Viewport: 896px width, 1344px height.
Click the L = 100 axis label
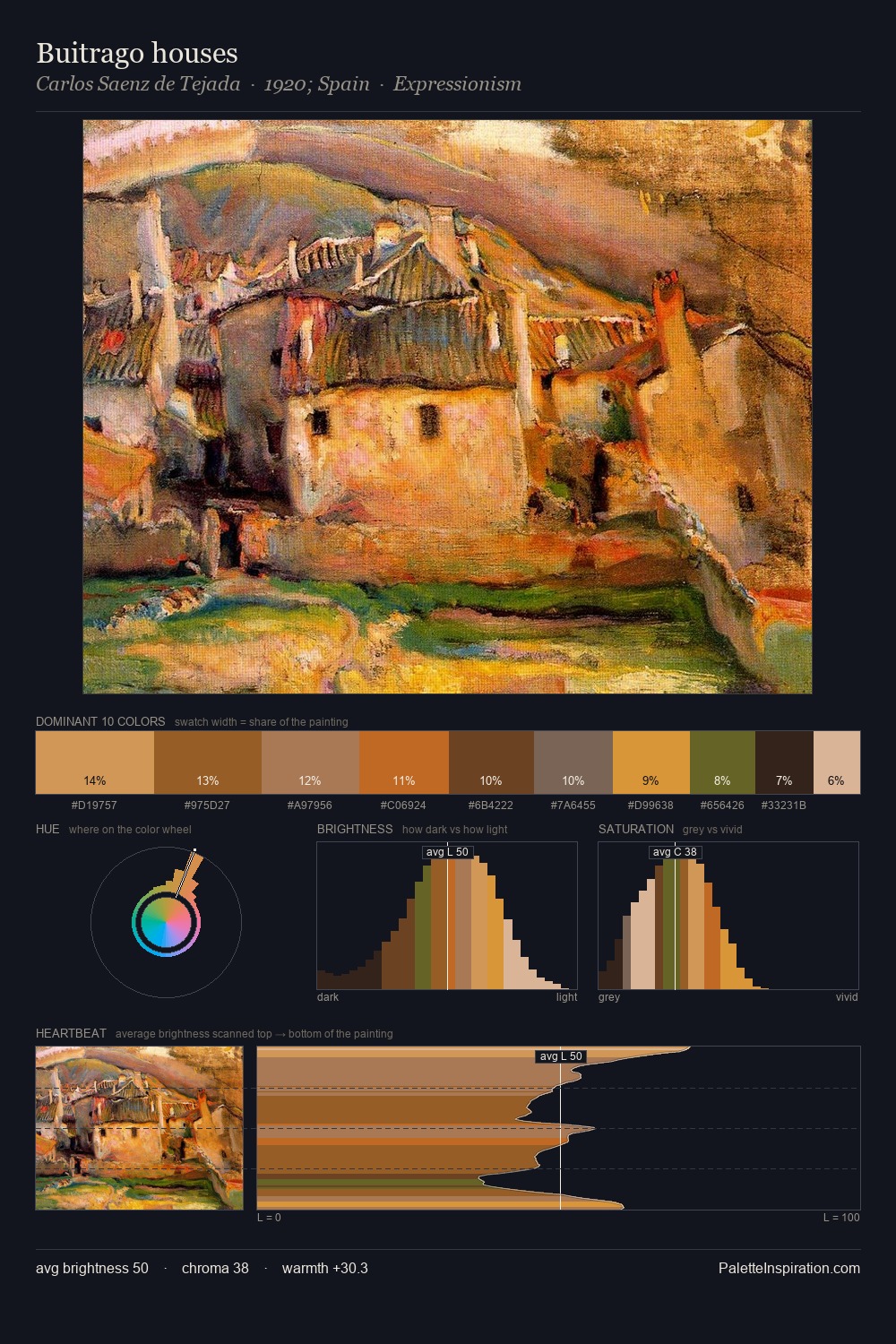pos(841,1217)
